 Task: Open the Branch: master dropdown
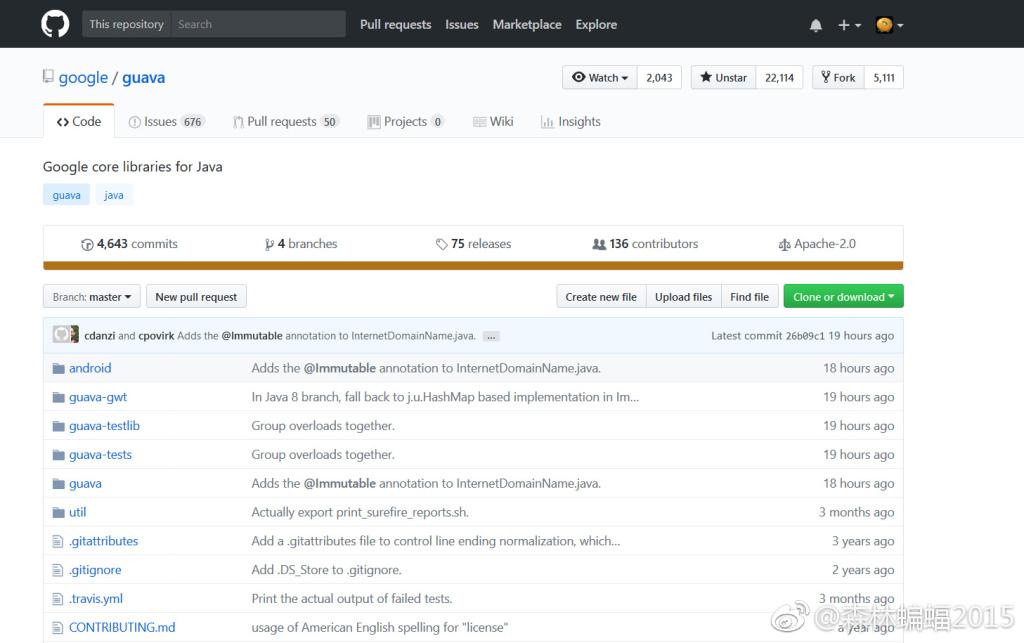click(91, 296)
